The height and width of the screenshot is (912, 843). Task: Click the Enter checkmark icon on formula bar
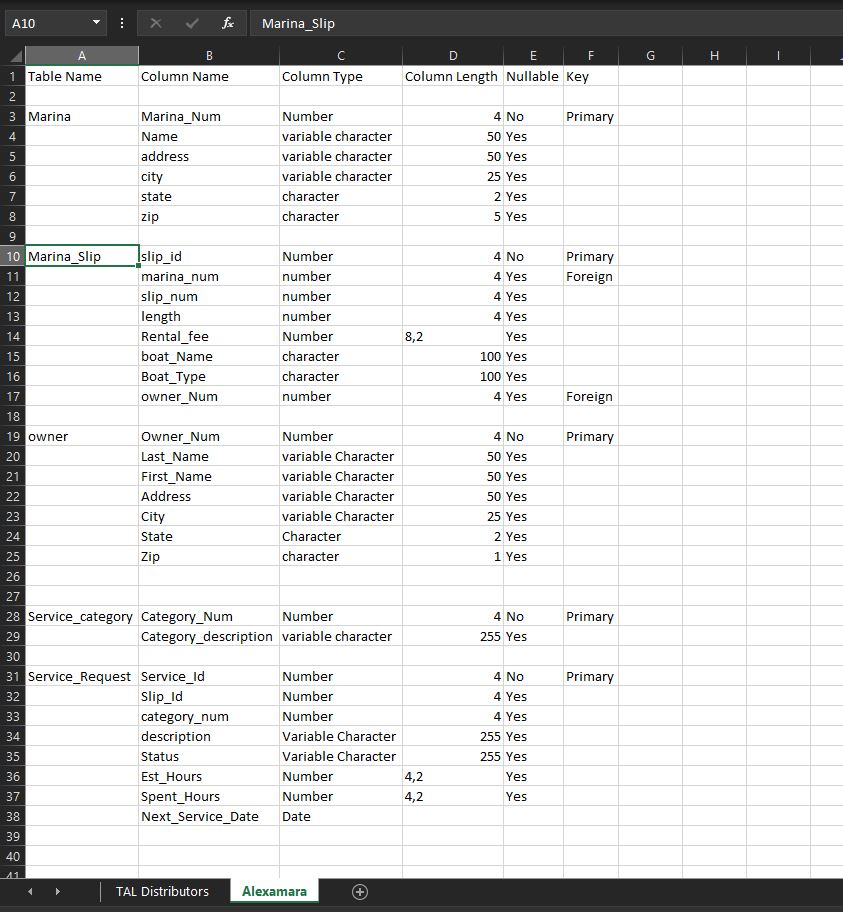190,23
